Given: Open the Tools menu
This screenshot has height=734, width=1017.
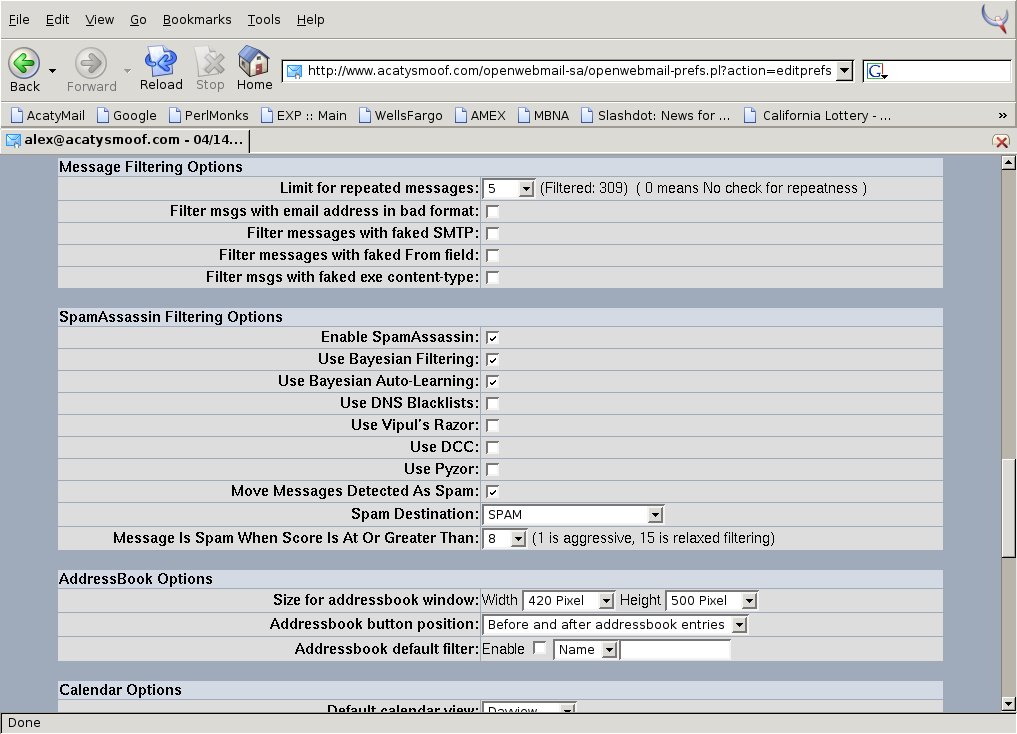Looking at the screenshot, I should point(264,19).
